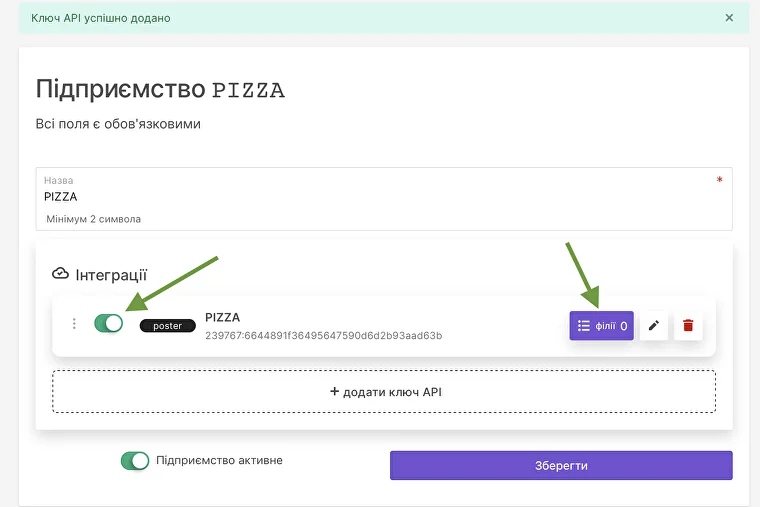Click the Інтеграції section title

tap(111, 274)
